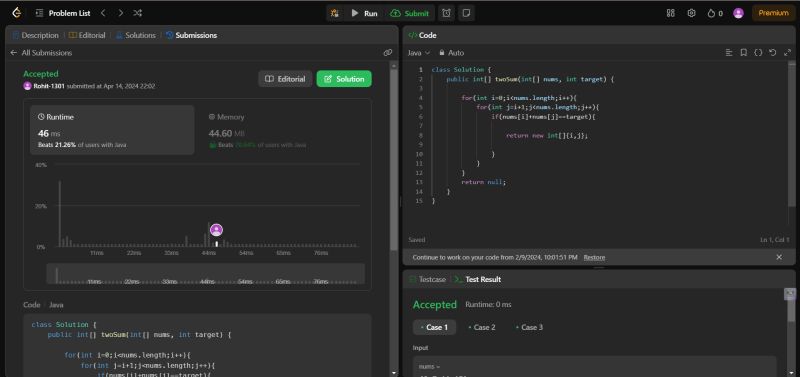Click the tallest bar in runtime distribution
Screen dimensions: 800x377
[60, 214]
